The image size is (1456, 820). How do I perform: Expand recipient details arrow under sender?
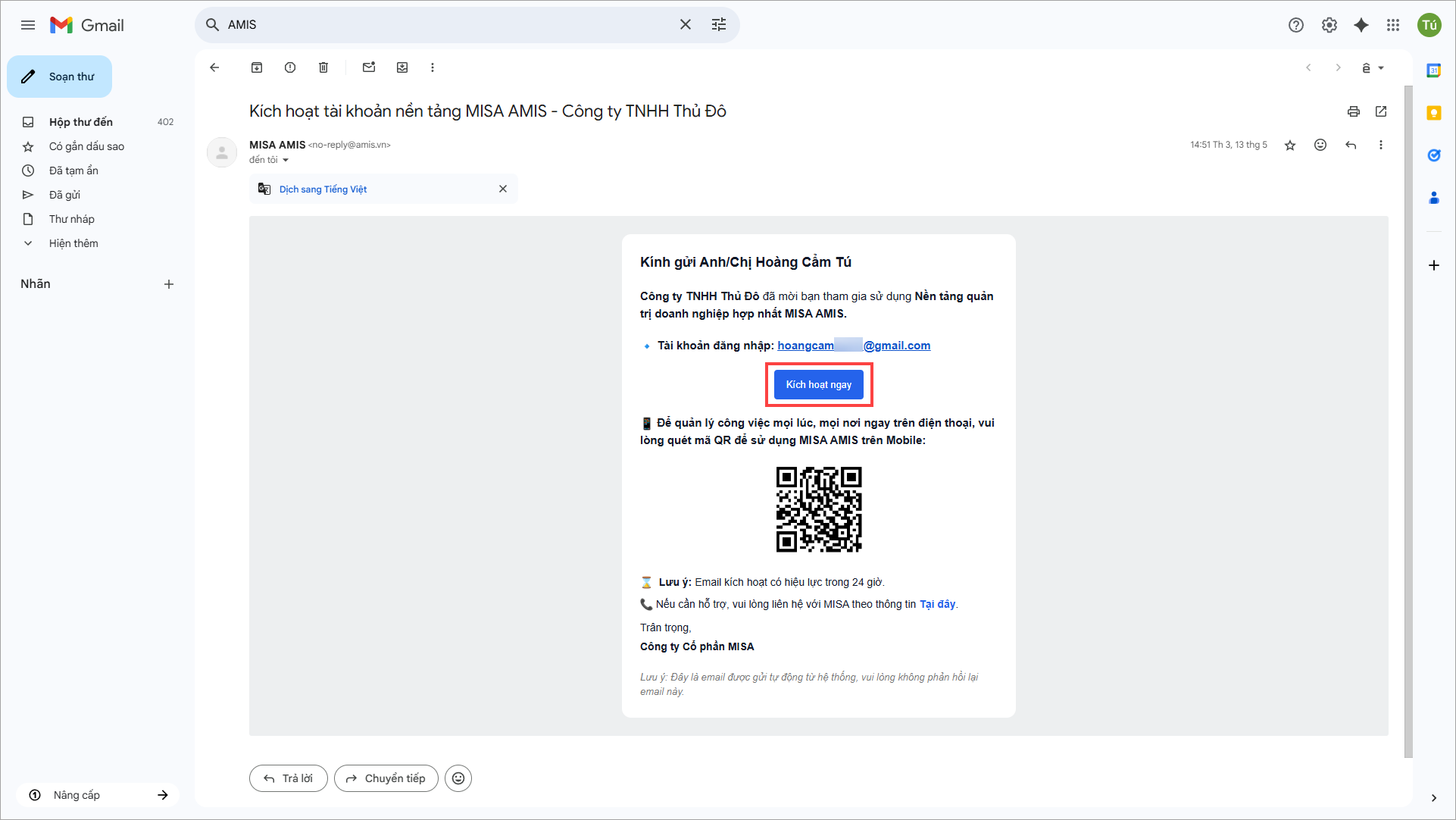286,160
